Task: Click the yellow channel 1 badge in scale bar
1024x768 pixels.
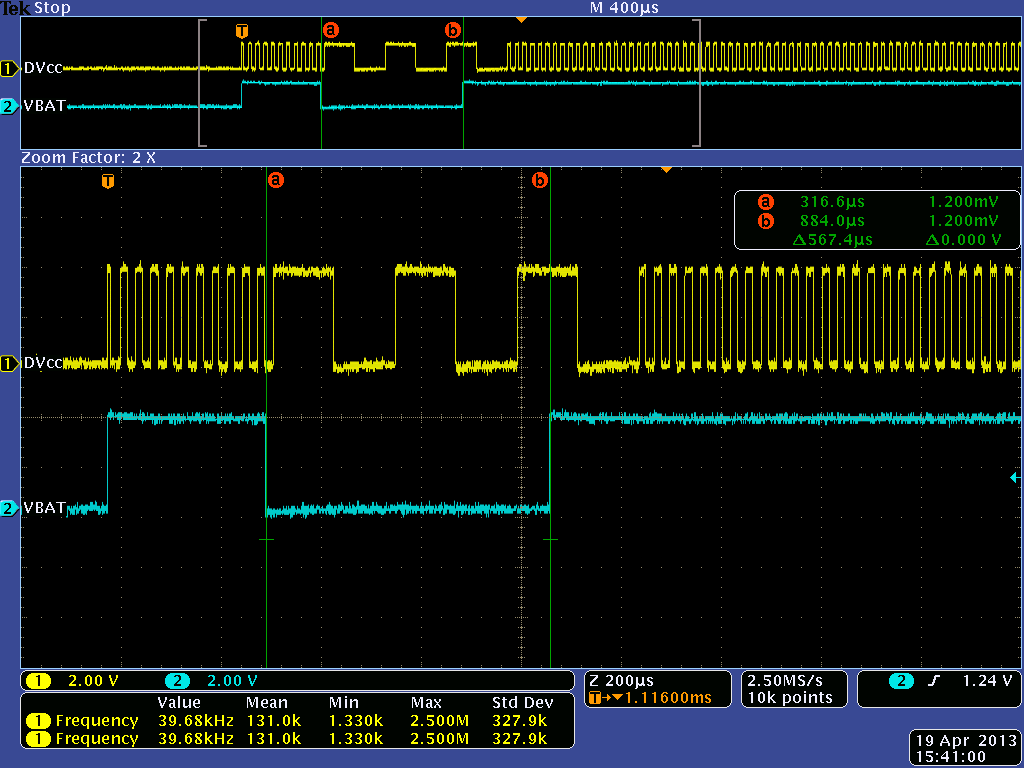Action: point(39,681)
